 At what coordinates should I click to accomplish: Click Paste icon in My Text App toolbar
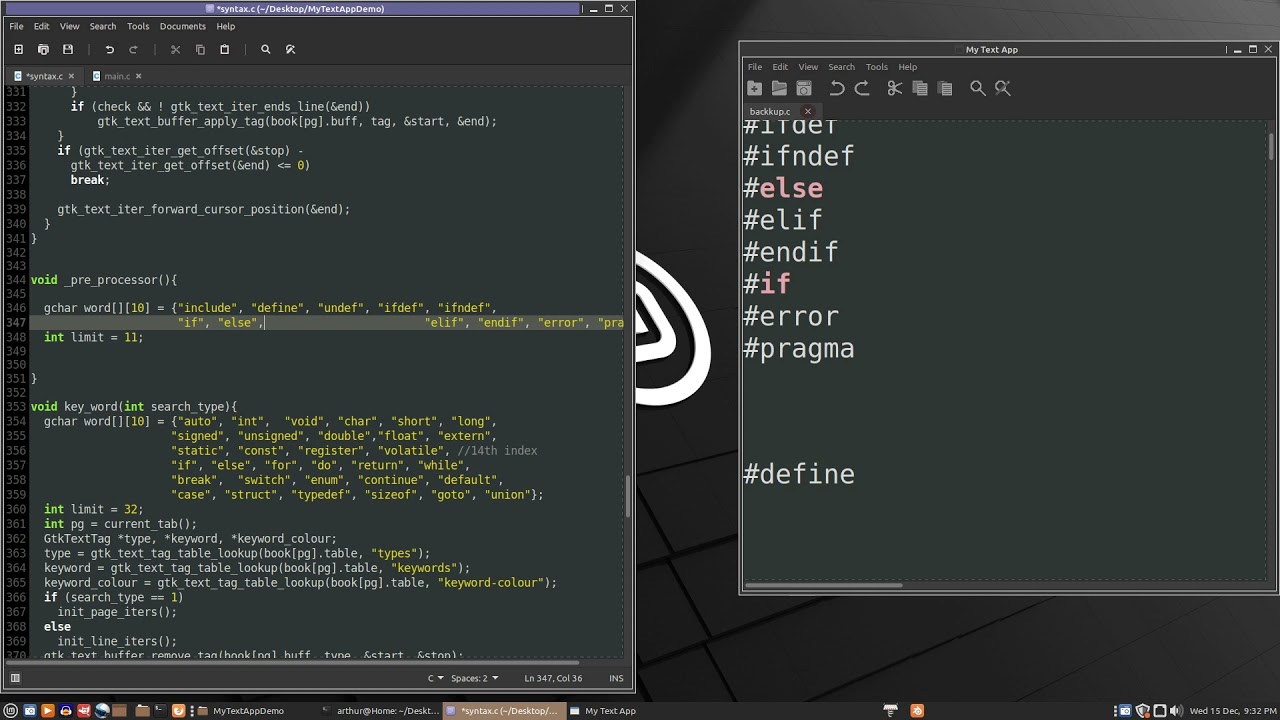tap(945, 88)
